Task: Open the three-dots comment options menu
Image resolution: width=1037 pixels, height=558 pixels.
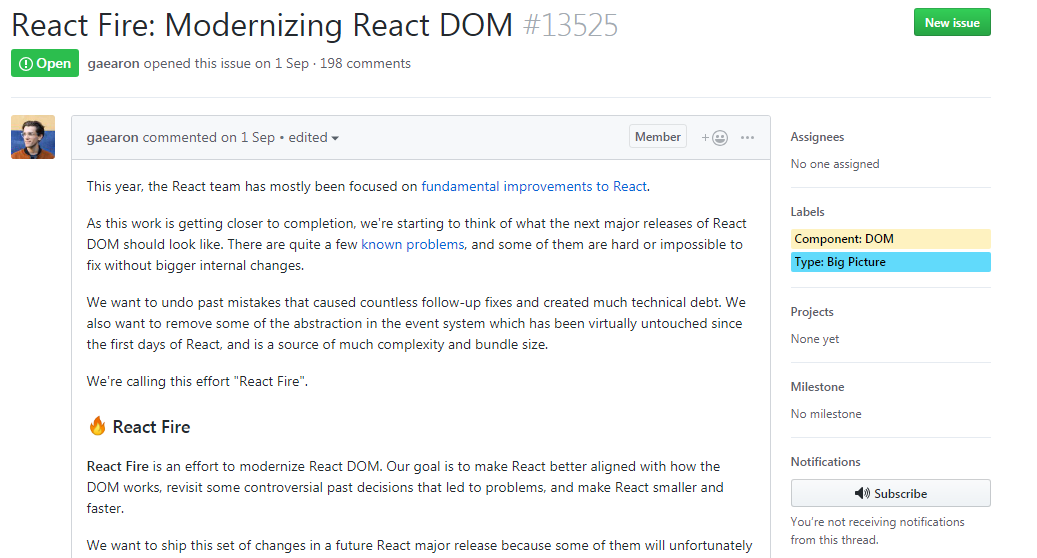Action: [747, 138]
